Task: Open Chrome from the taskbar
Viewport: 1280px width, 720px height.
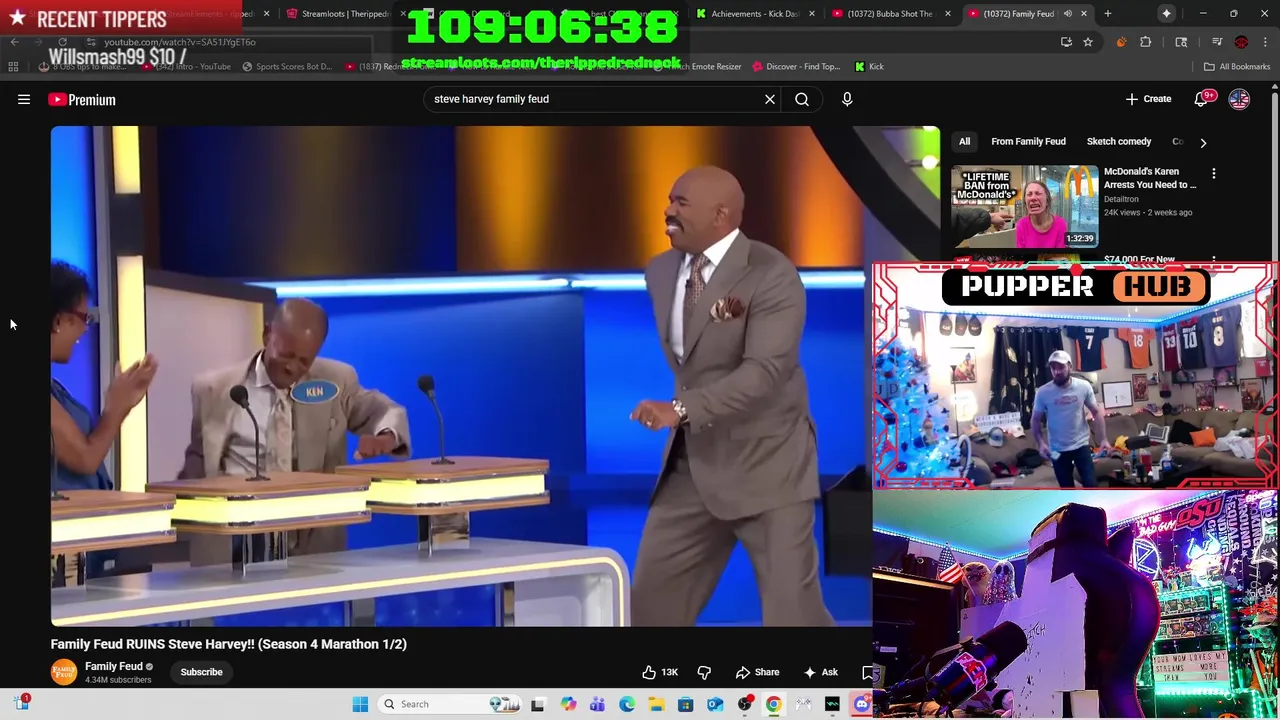Action: 774,704
